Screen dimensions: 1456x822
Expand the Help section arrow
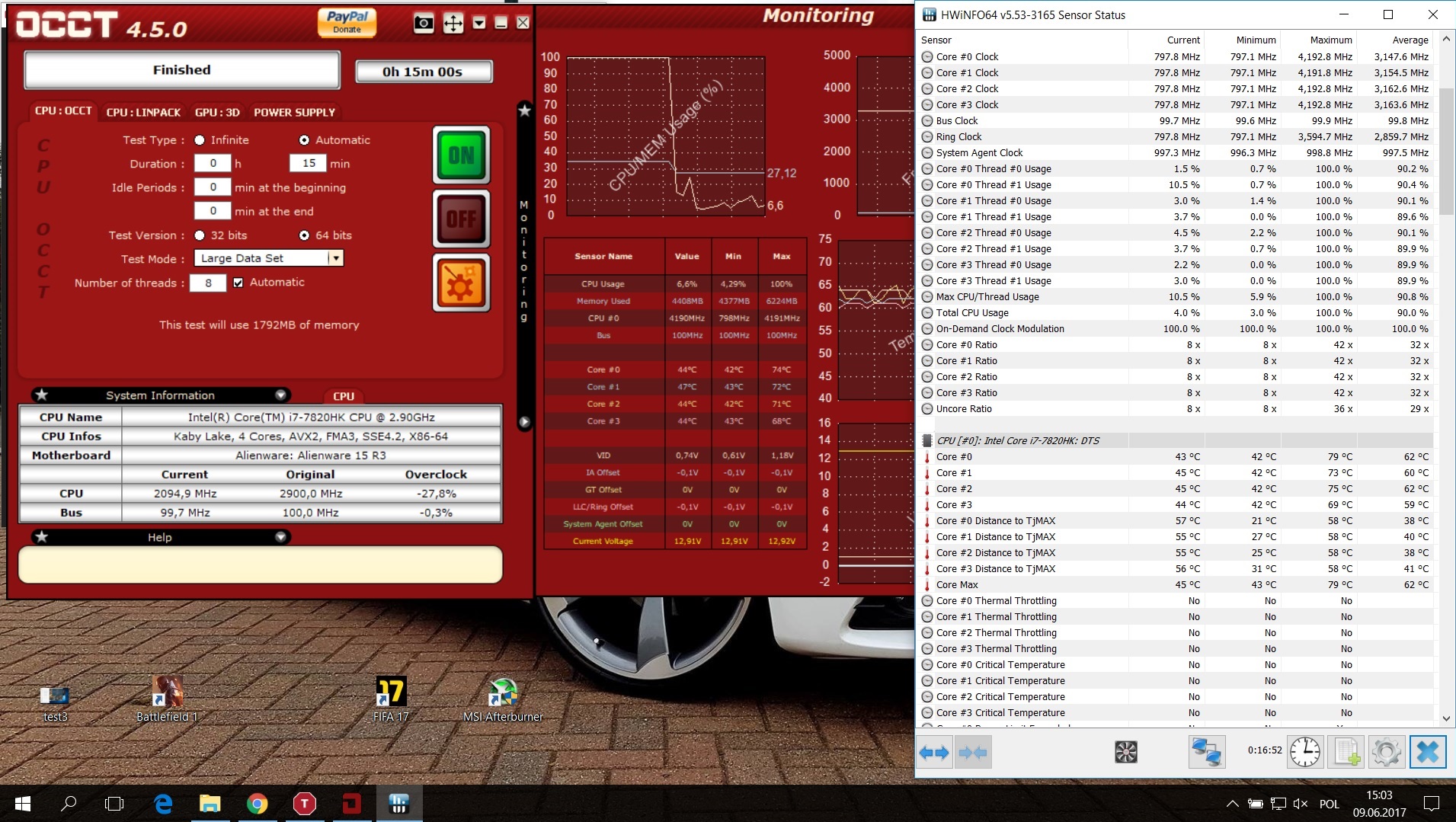pos(280,537)
